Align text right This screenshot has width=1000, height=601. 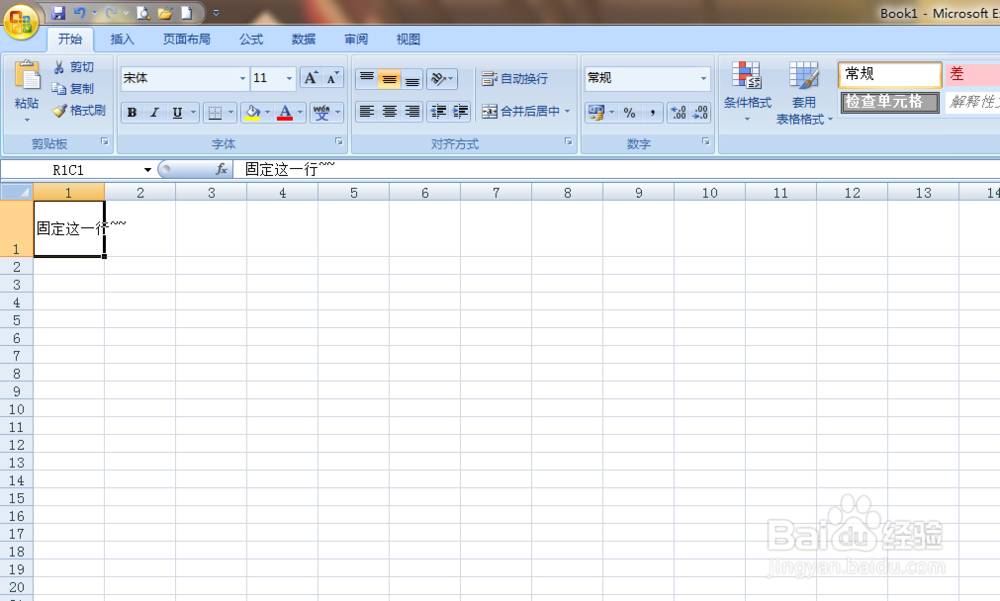coord(413,112)
